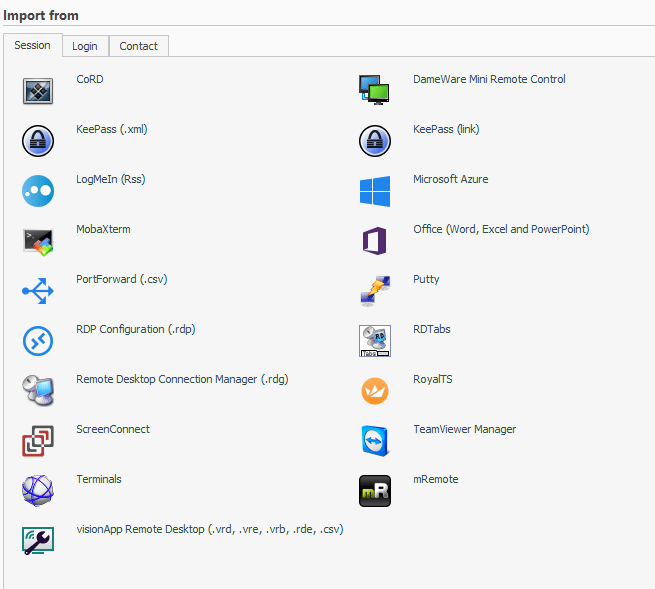Click the RDTabs icon

(x=374, y=341)
